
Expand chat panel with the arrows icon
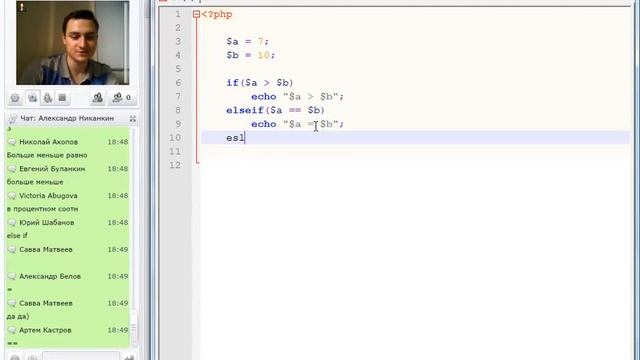[x=133, y=118]
